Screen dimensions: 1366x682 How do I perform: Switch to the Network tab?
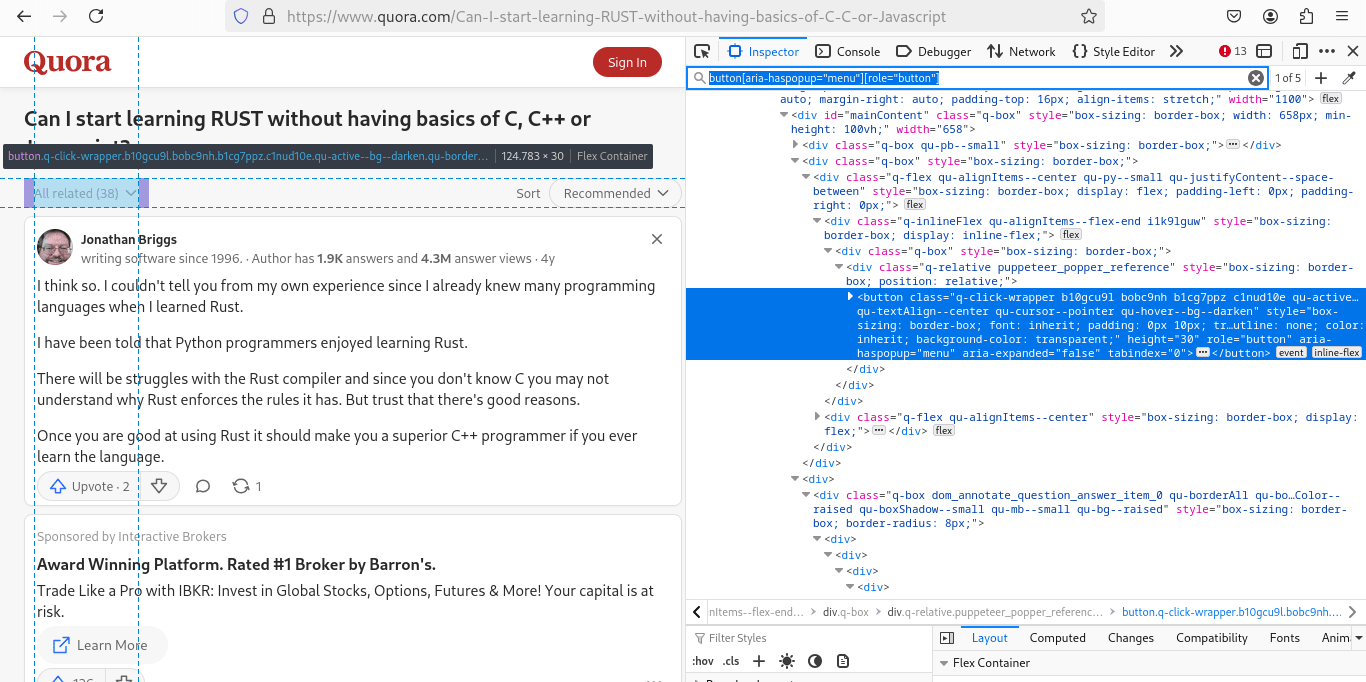point(1021,51)
